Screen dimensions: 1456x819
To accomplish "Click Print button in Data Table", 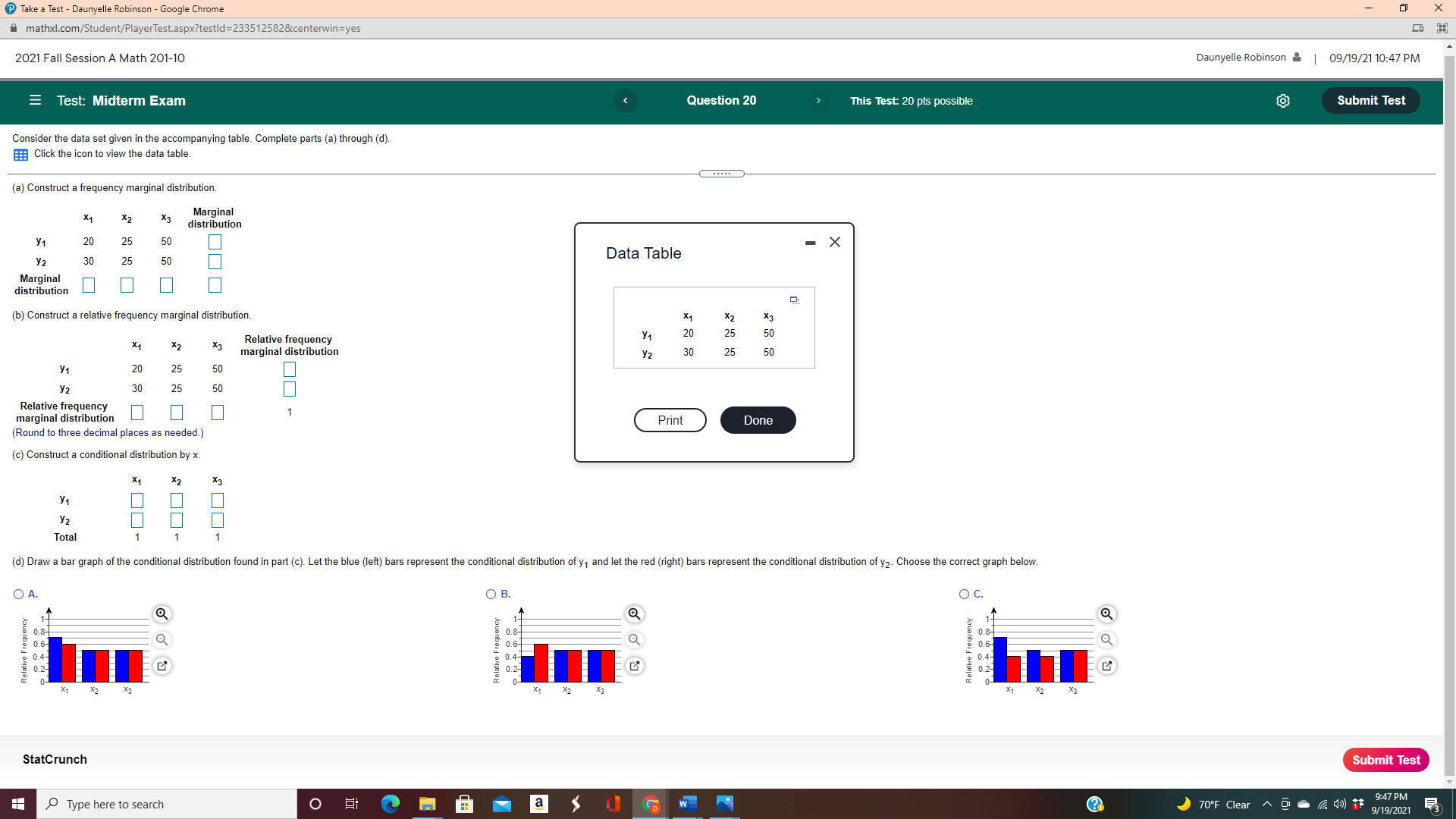I will [670, 420].
